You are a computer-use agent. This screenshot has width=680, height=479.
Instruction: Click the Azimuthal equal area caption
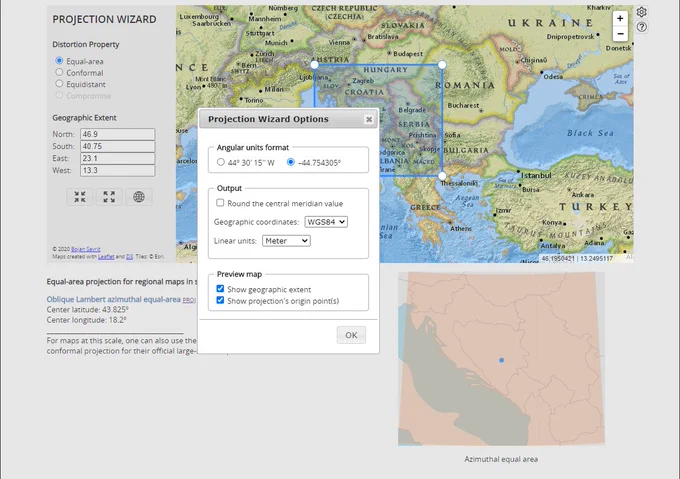pyautogui.click(x=501, y=459)
